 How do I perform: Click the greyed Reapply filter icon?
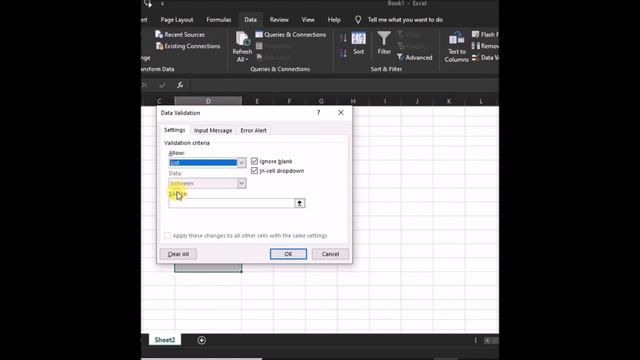(400, 46)
